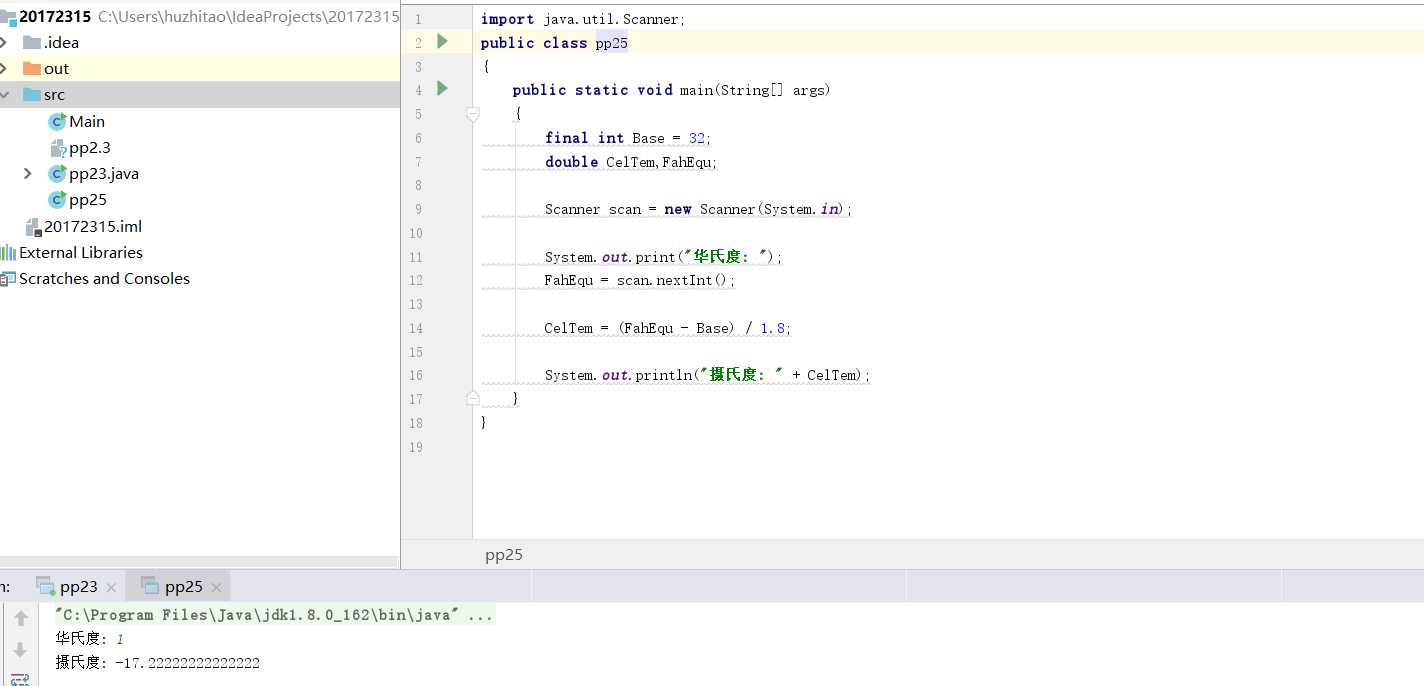Click the System.out.print 华氏度 line
The height and width of the screenshot is (686, 1424).
(x=664, y=257)
